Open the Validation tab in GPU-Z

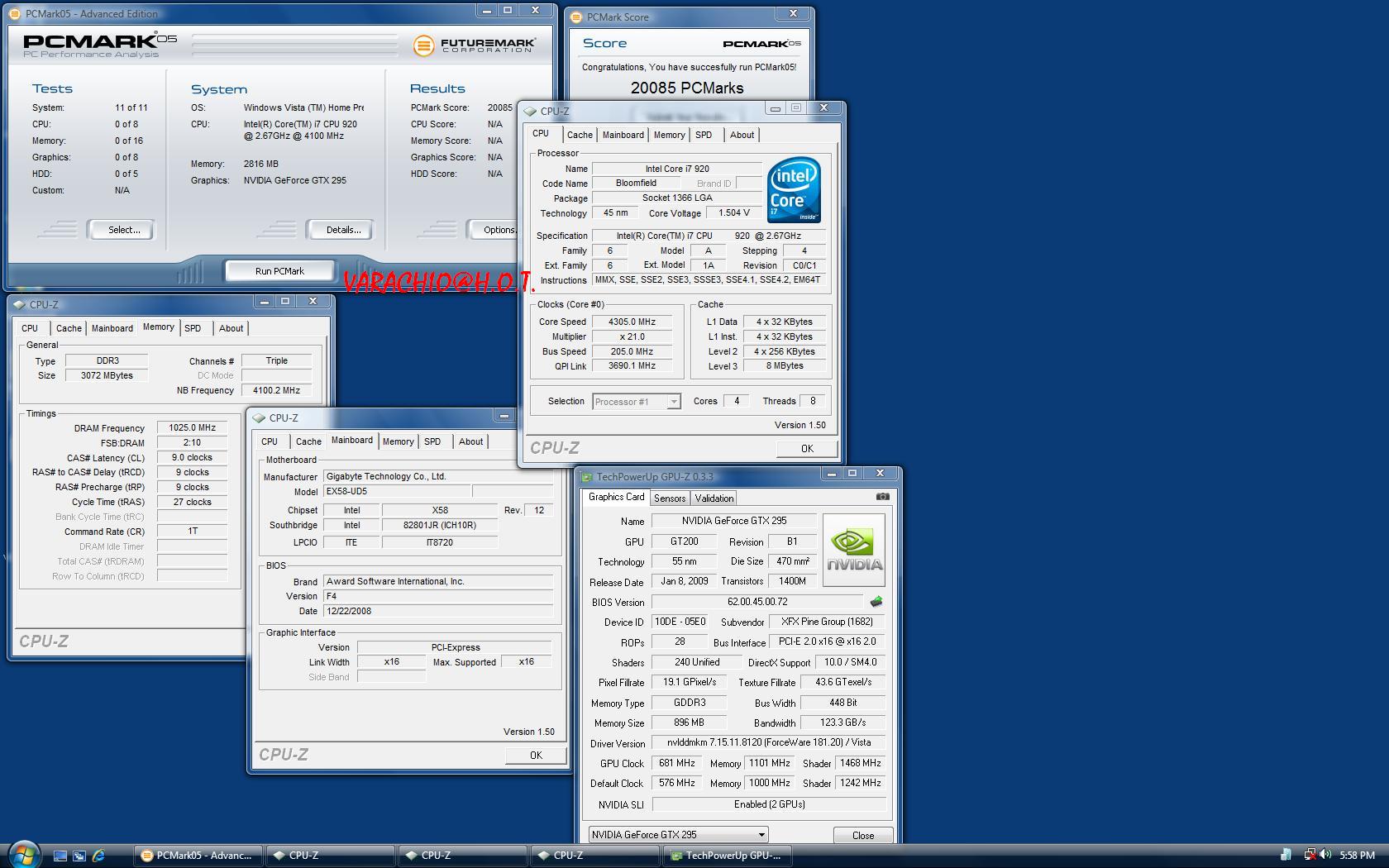(x=714, y=498)
